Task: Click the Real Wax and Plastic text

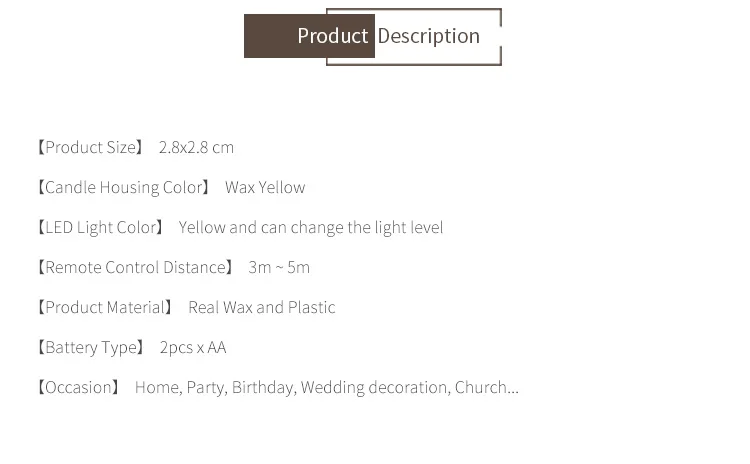Action: (x=262, y=307)
